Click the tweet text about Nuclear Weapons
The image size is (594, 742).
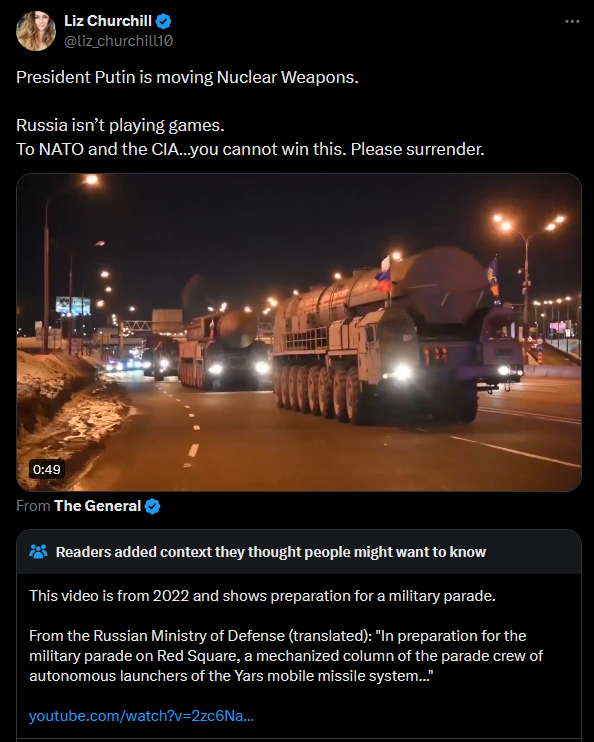[x=187, y=77]
